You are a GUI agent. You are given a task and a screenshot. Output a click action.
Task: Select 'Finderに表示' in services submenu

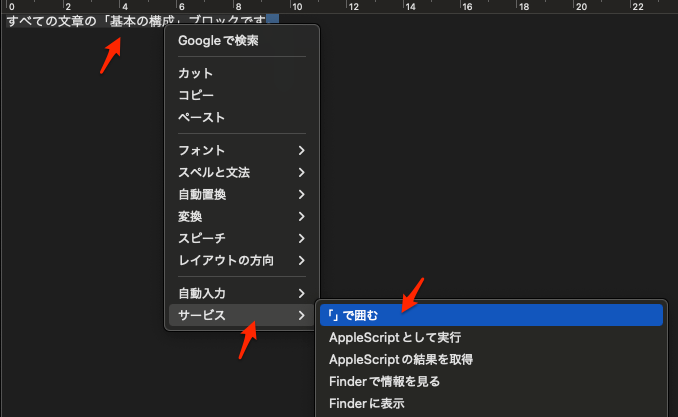[x=491, y=404]
